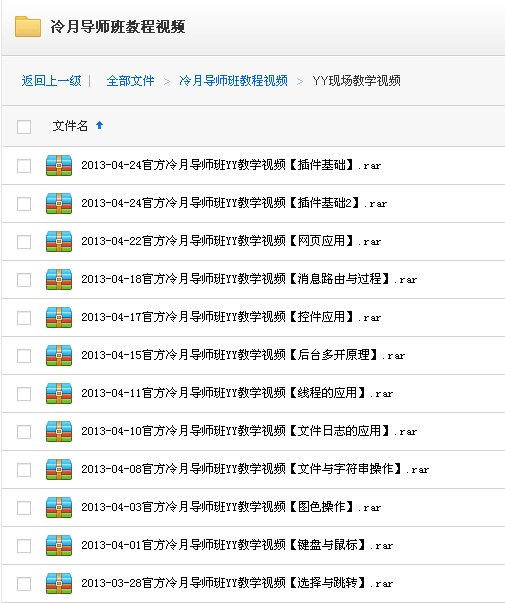Open file 2013-04-11 【线程的应用】.rar
505x603 pixels.
(x=237, y=393)
